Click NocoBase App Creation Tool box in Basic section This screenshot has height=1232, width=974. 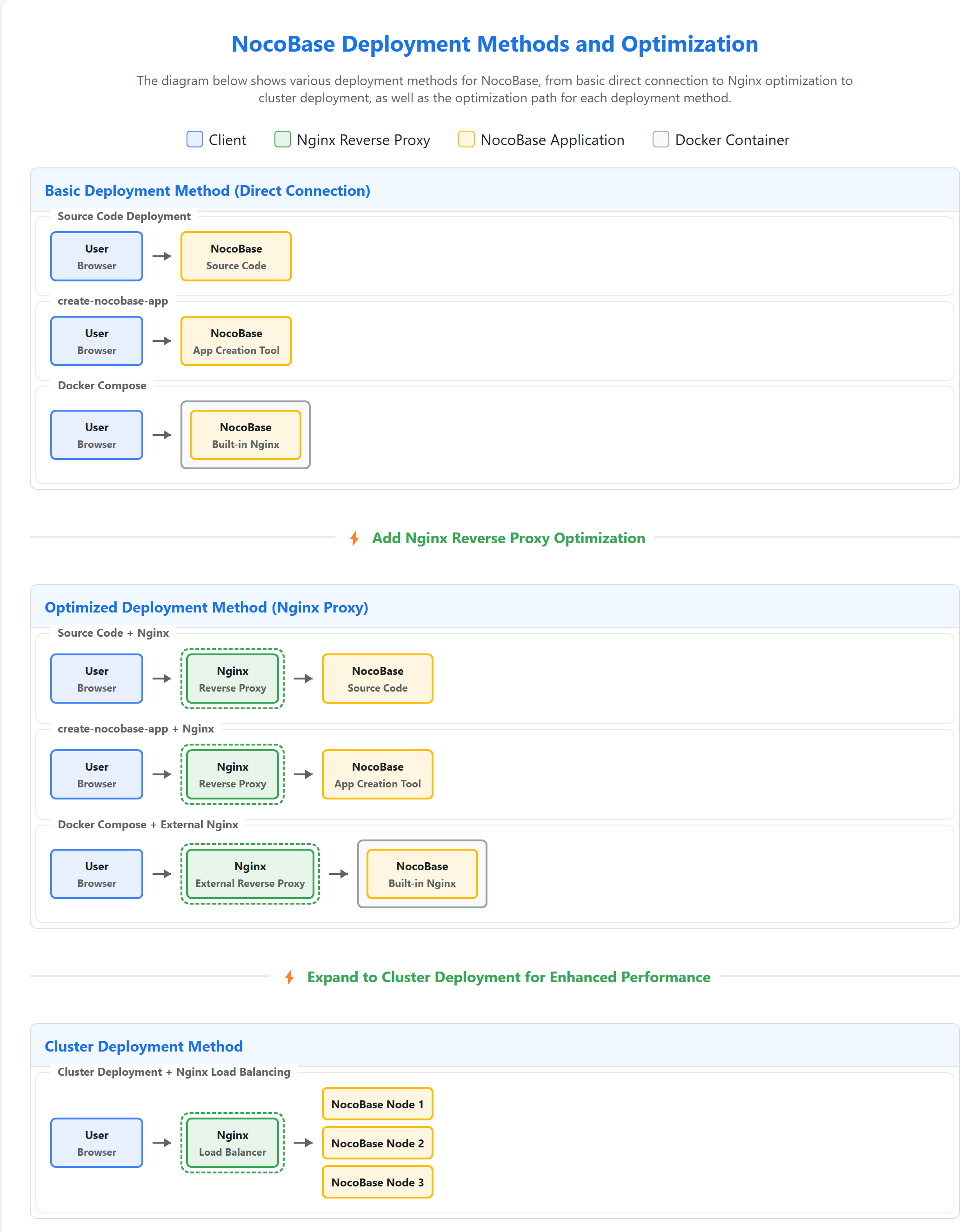point(236,341)
